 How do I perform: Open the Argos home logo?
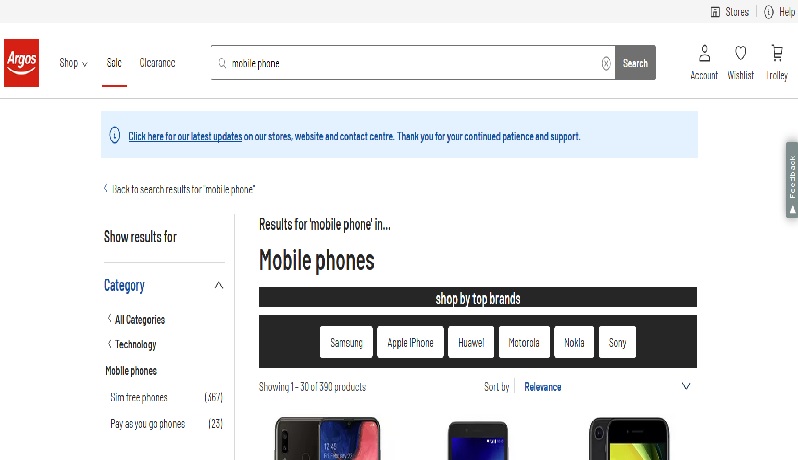click(21, 63)
